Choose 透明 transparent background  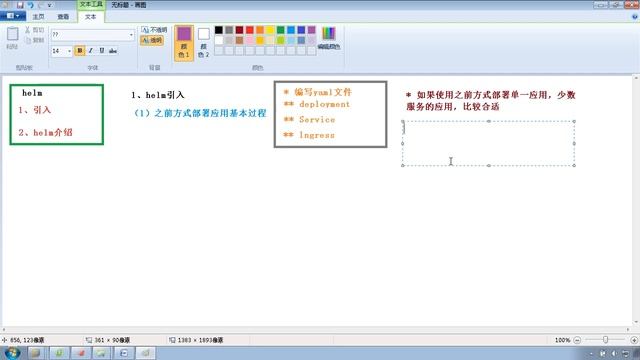coord(152,40)
